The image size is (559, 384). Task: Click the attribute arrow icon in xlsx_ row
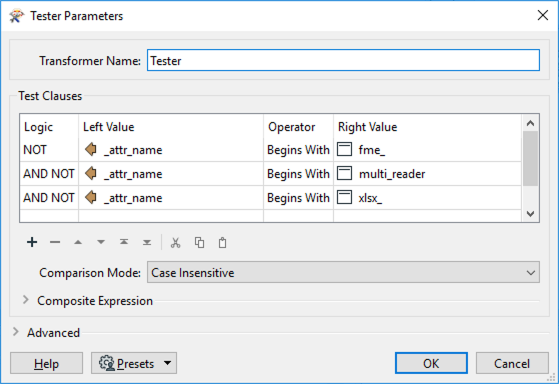coord(91,198)
